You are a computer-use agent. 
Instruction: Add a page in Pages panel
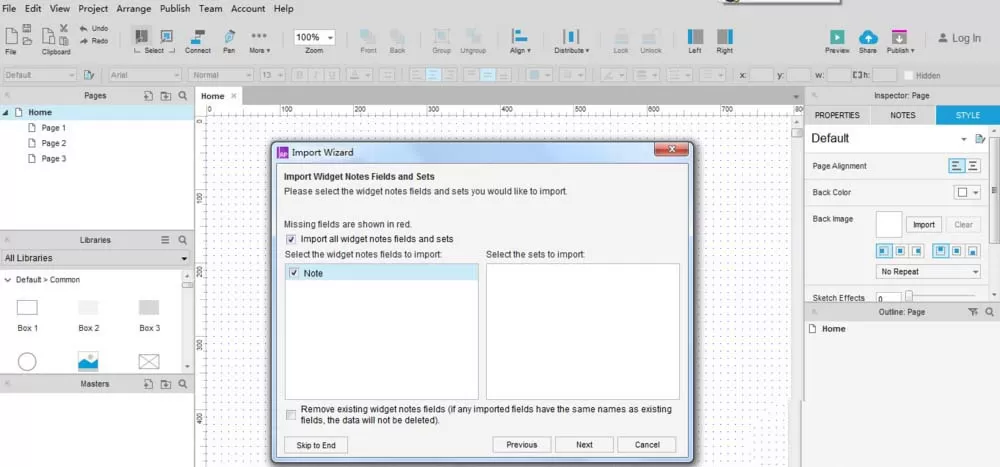(148, 96)
